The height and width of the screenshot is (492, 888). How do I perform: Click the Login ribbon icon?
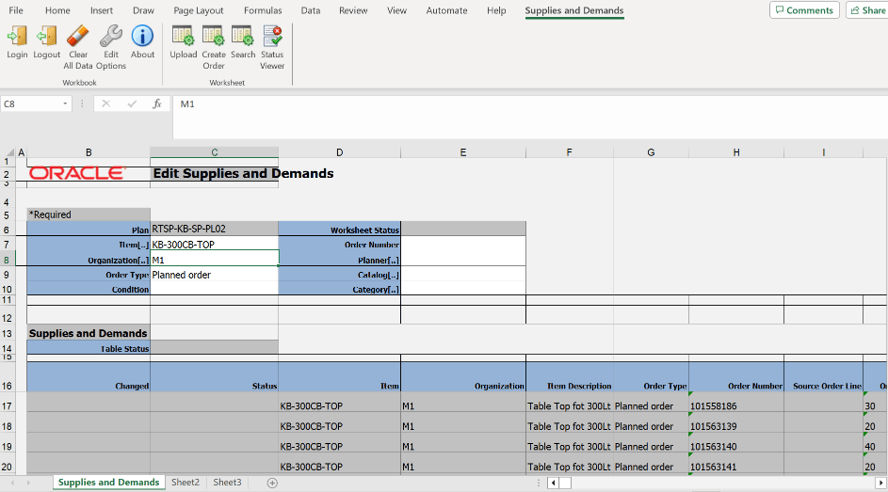point(16,36)
